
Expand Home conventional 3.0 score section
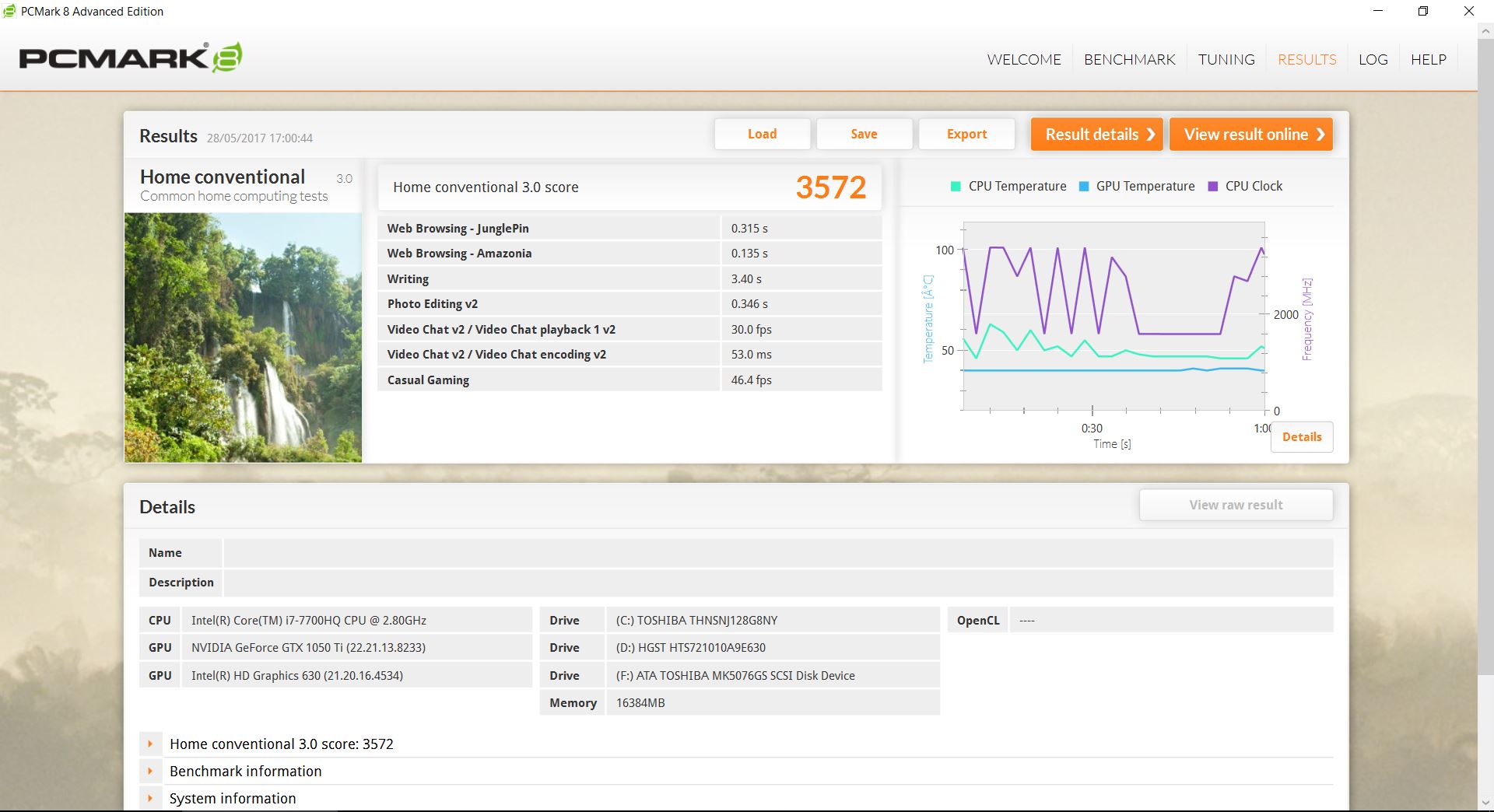coord(150,744)
